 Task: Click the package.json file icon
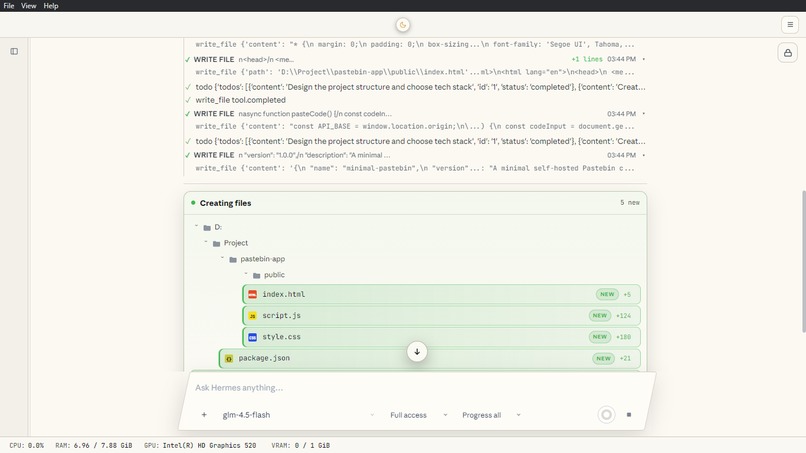(x=229, y=358)
